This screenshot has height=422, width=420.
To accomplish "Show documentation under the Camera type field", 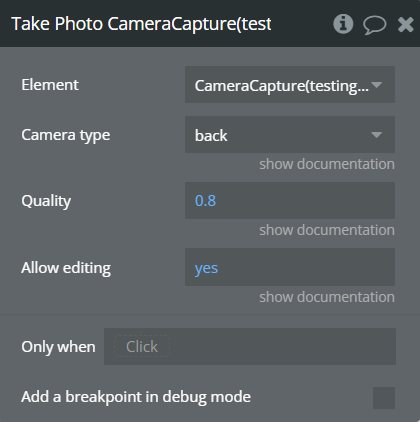I will pyautogui.click(x=327, y=164).
